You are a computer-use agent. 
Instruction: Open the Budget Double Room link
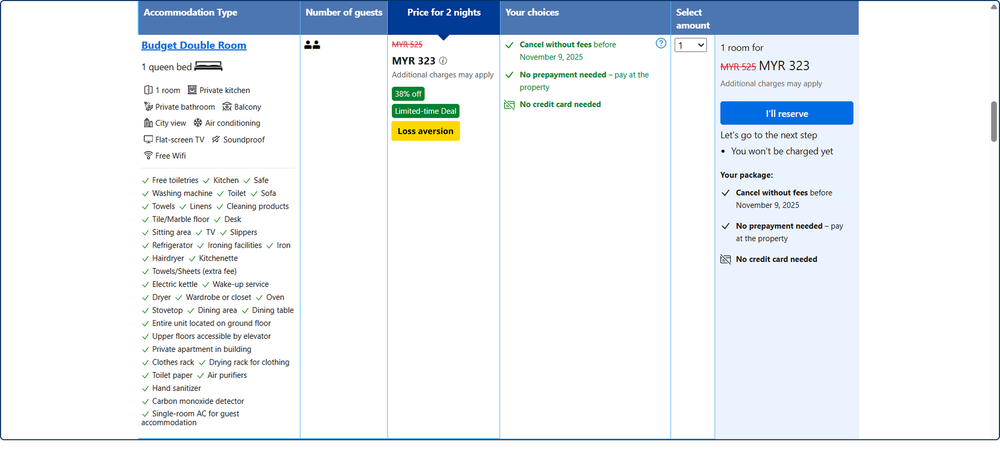(x=194, y=45)
